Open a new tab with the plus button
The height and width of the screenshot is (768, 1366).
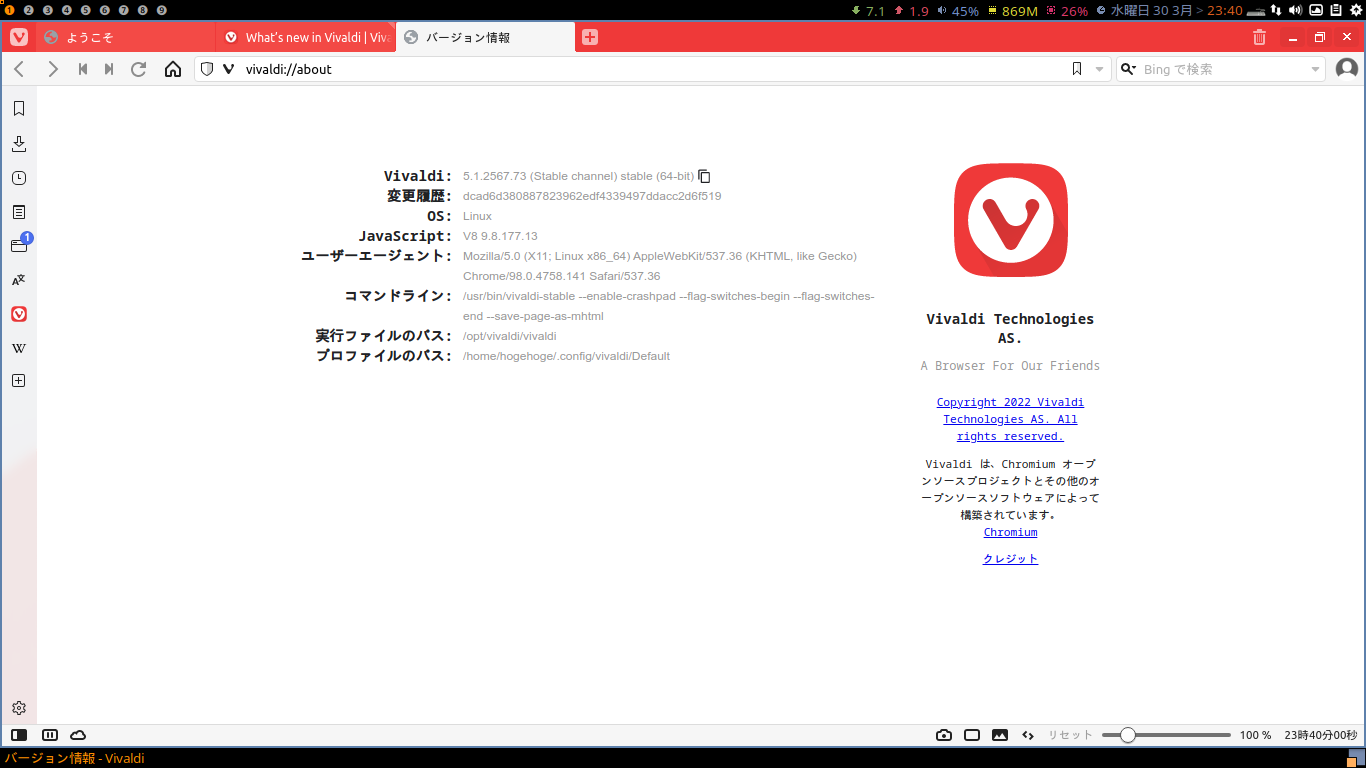pyautogui.click(x=590, y=37)
